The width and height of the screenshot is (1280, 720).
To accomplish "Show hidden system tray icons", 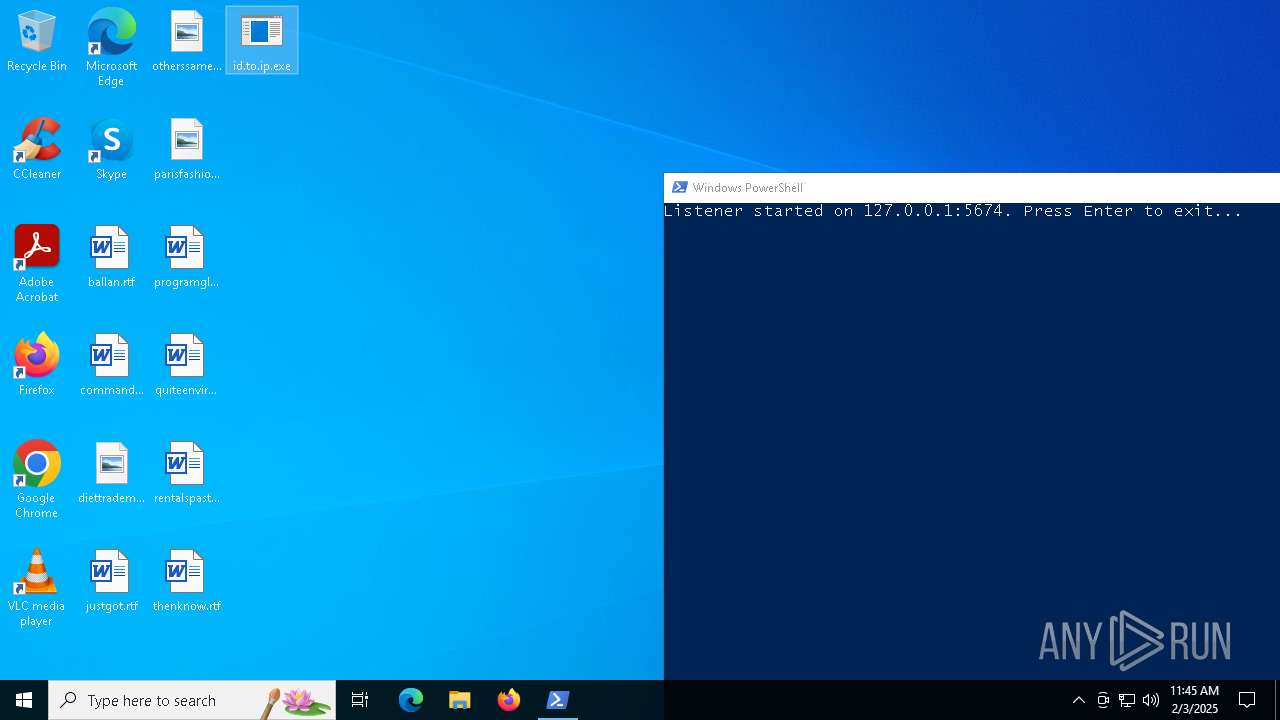I will (x=1079, y=700).
